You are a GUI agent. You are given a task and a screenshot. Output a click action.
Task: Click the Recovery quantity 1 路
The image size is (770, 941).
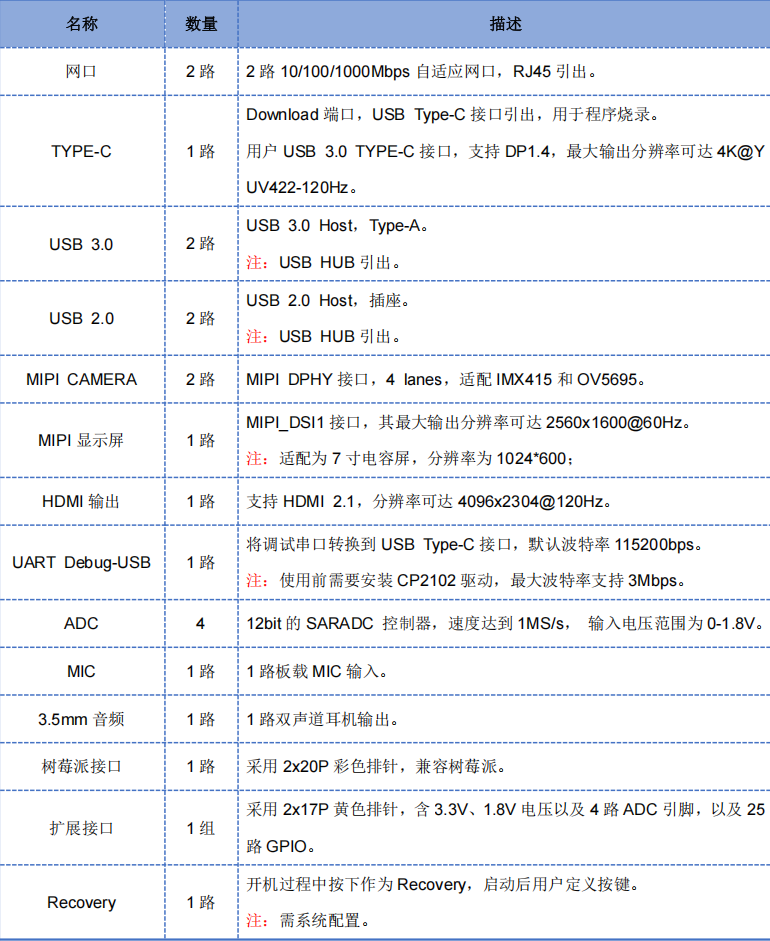(200, 903)
